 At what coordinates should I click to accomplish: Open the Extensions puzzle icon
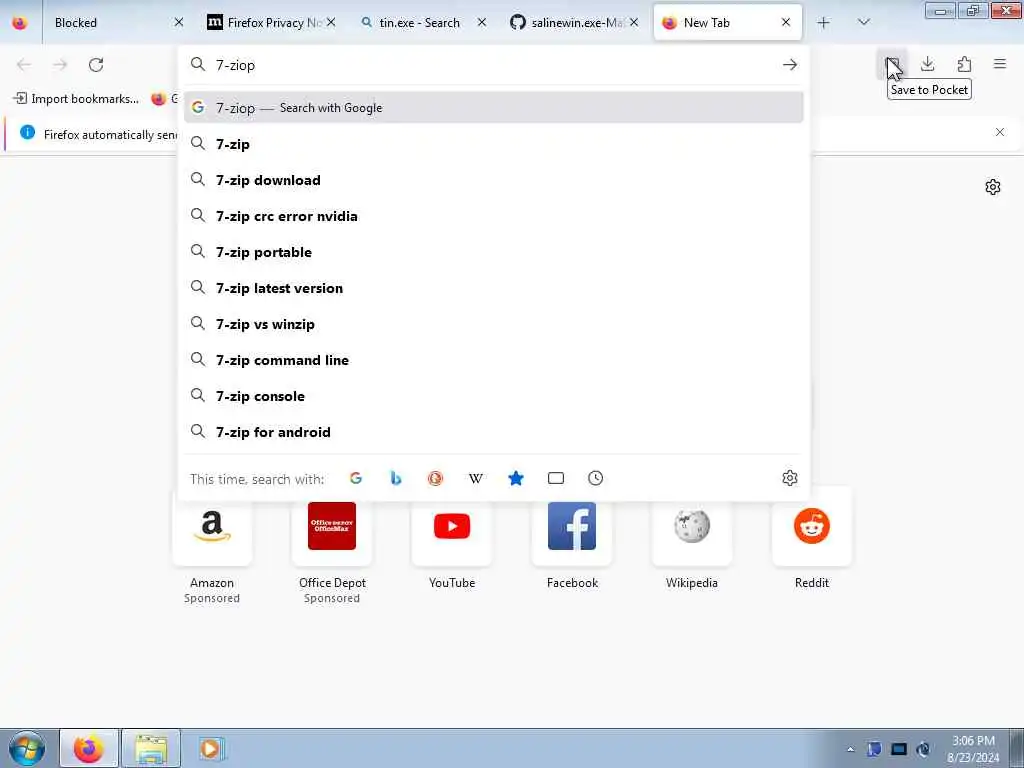[x=964, y=64]
